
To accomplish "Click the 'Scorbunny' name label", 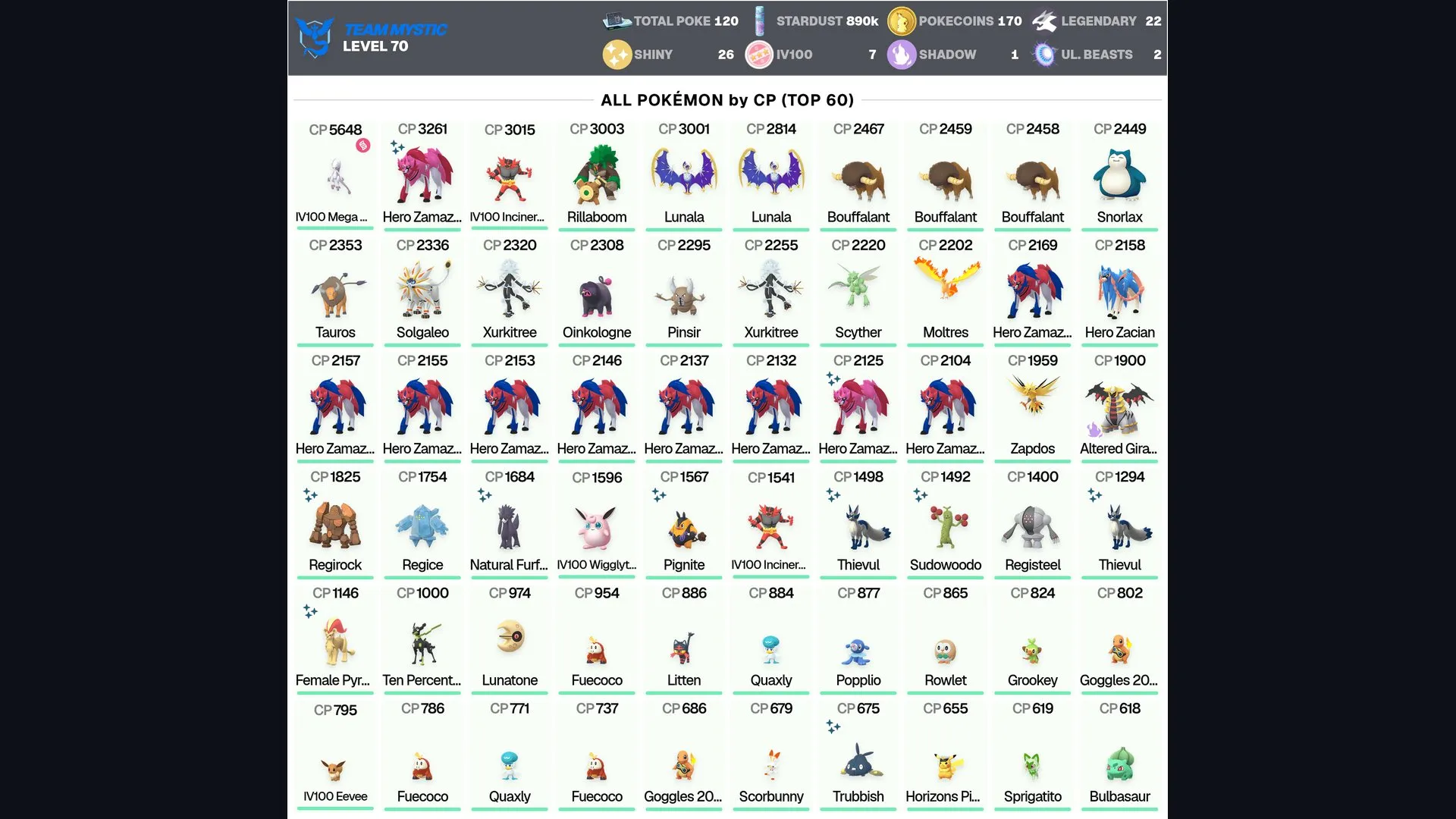I will pyautogui.click(x=771, y=796).
